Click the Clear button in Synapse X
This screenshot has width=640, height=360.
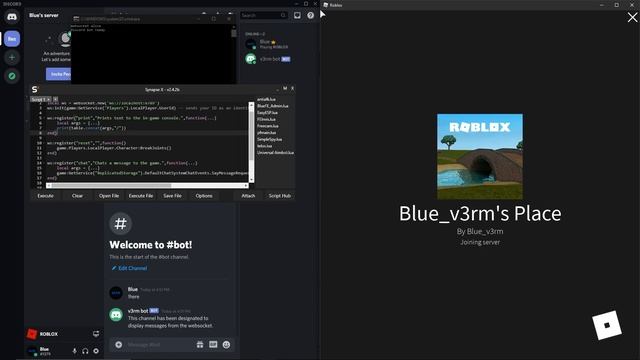[x=77, y=196]
